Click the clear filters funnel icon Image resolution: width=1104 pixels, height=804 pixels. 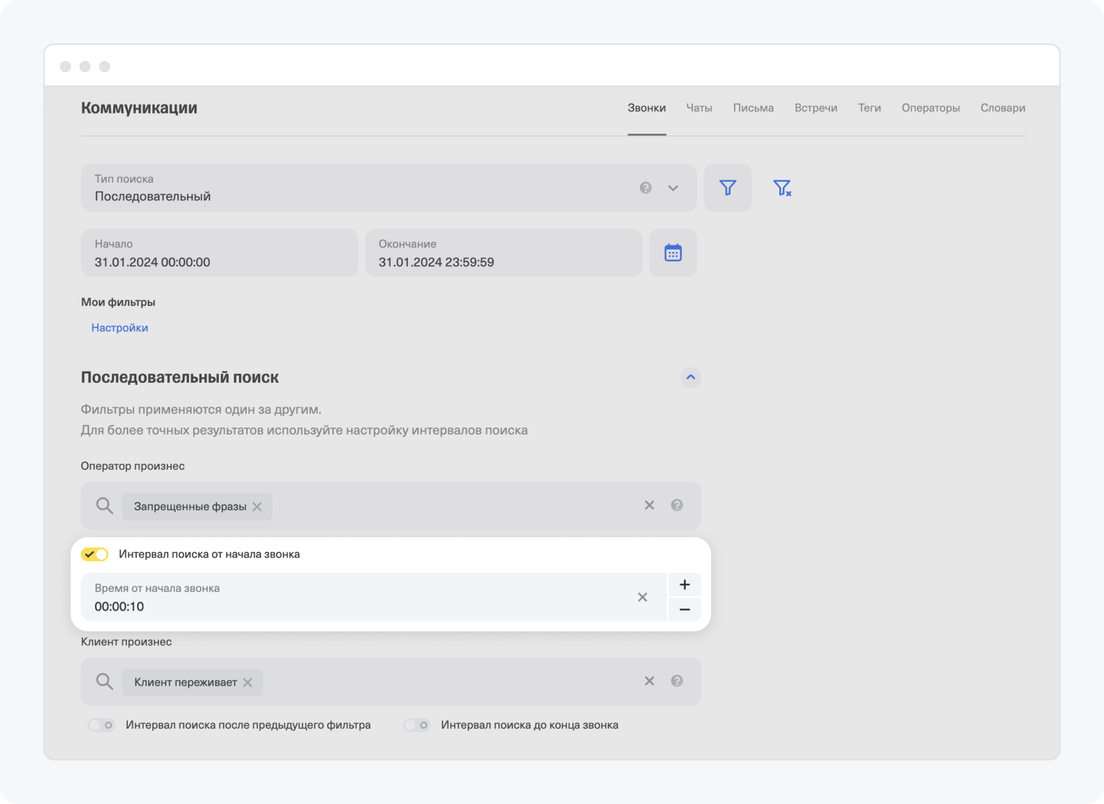click(782, 188)
